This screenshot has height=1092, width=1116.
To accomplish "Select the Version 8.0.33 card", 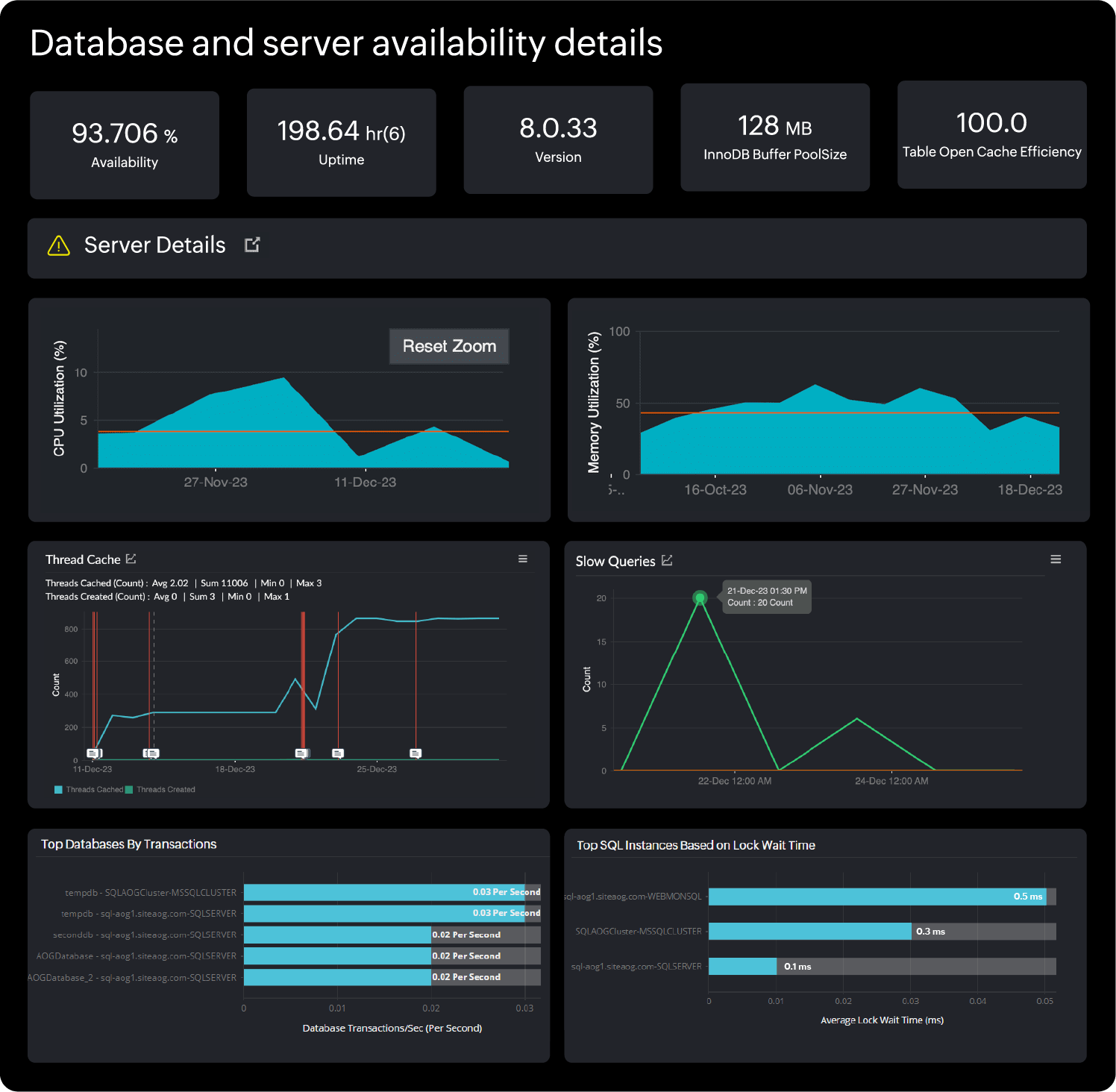I will point(558,140).
